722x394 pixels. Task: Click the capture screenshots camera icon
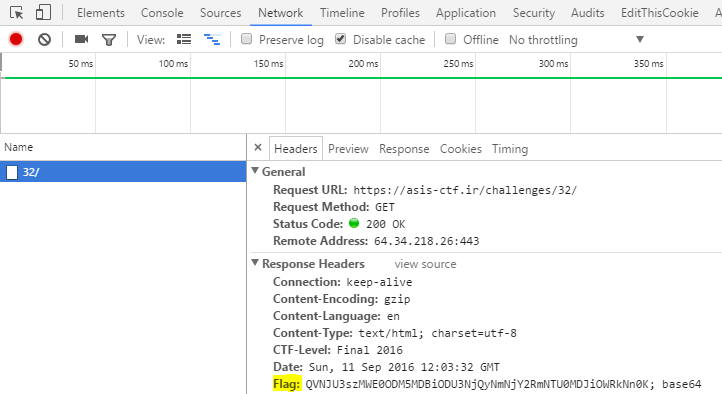coord(82,40)
